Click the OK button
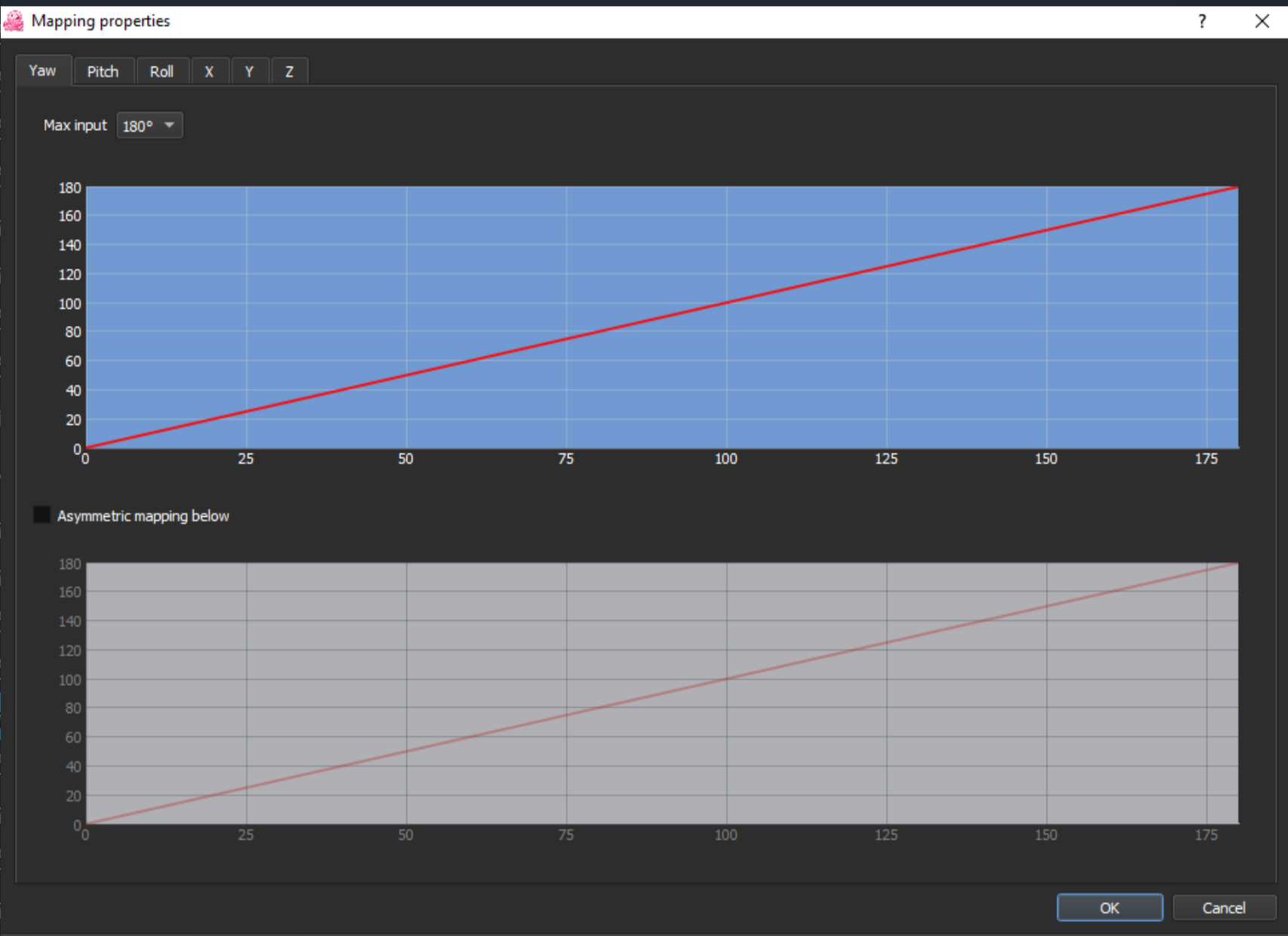The width and height of the screenshot is (1288, 936). pos(1109,907)
